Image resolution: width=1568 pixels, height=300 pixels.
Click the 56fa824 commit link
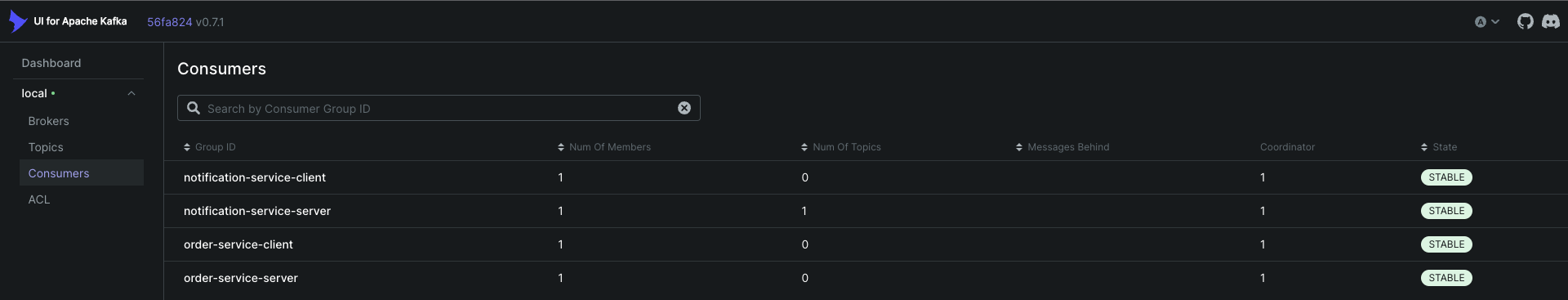click(x=170, y=22)
